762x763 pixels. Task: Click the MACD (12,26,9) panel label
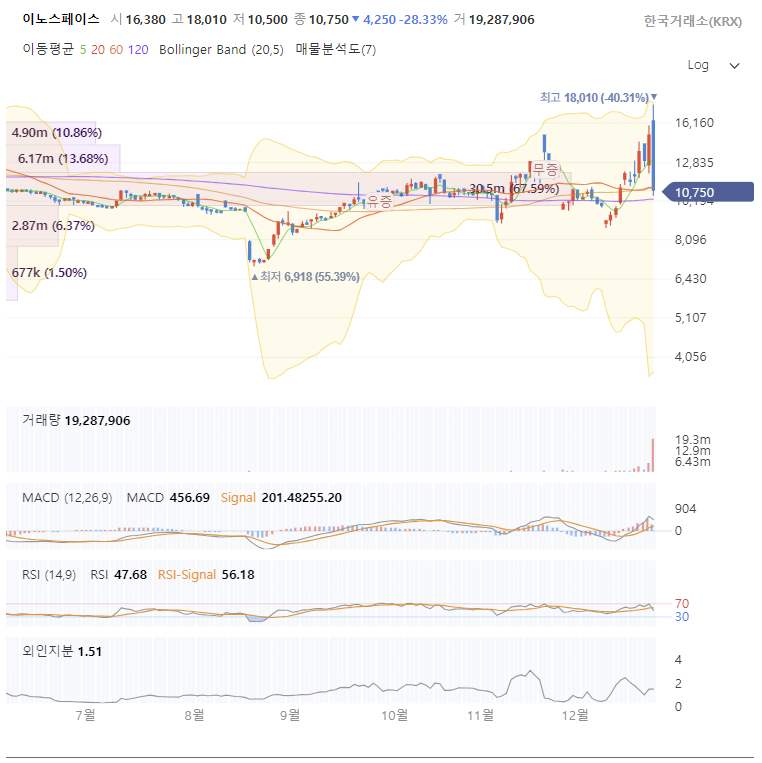coord(67,498)
